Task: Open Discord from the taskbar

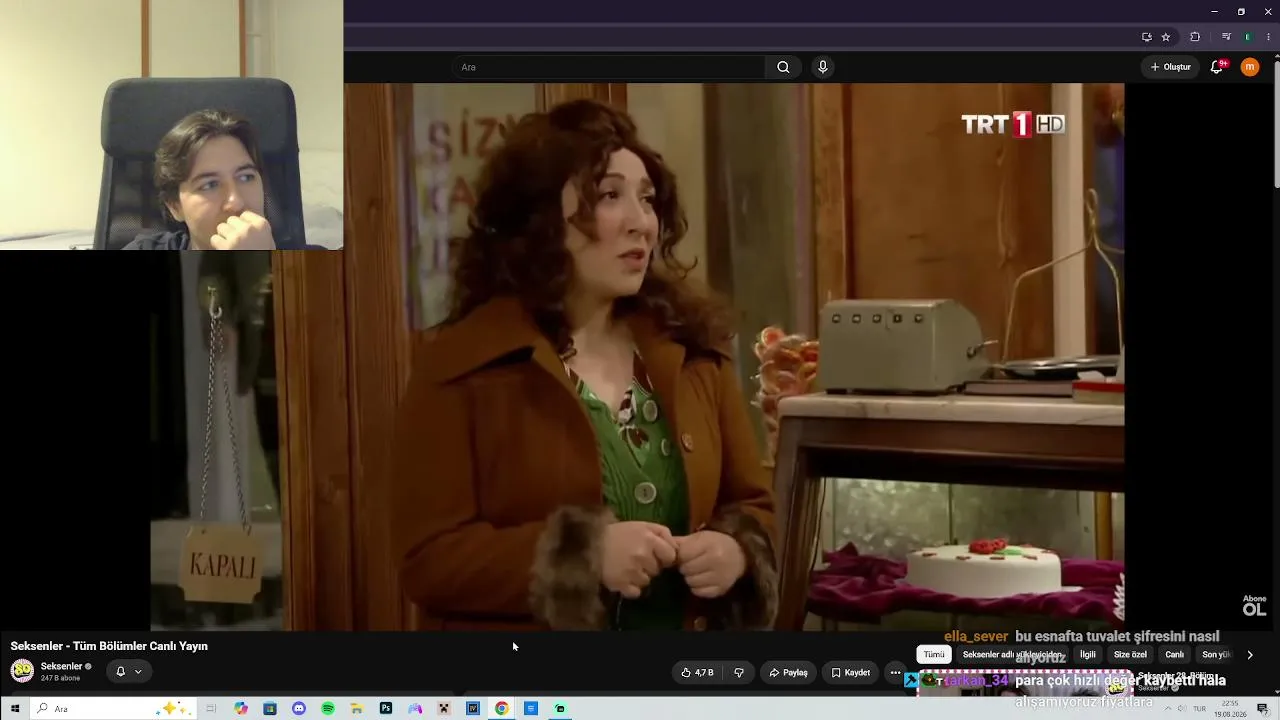Action: point(299,709)
